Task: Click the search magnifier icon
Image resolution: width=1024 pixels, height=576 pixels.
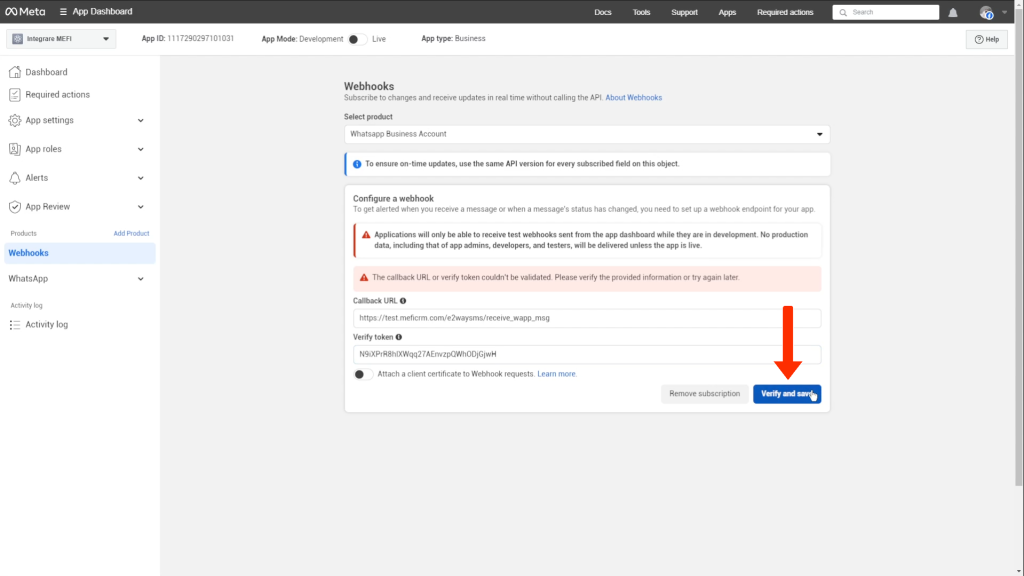Action: 843,12
